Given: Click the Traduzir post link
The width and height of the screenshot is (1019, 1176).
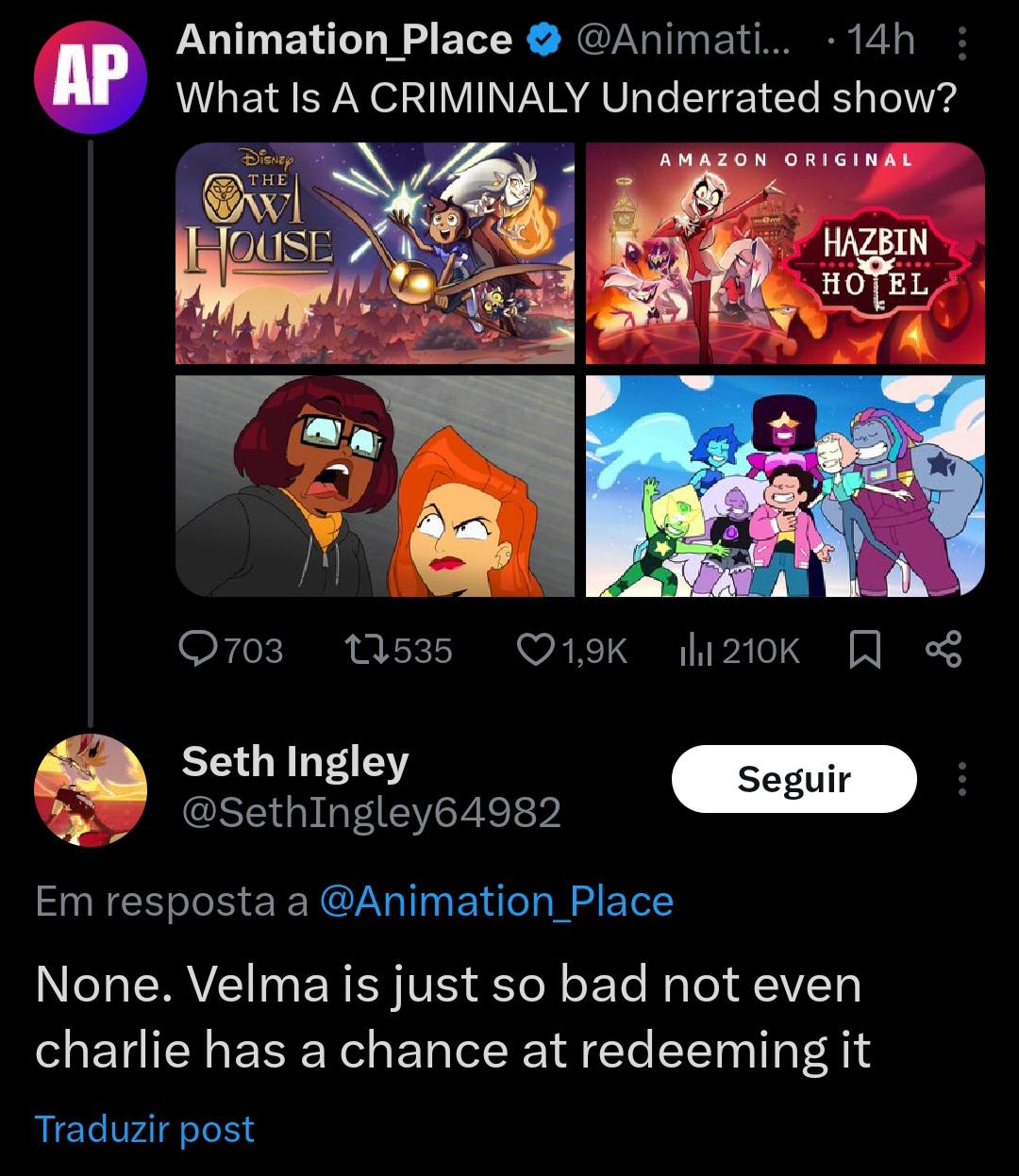Looking at the screenshot, I should click(x=144, y=1129).
